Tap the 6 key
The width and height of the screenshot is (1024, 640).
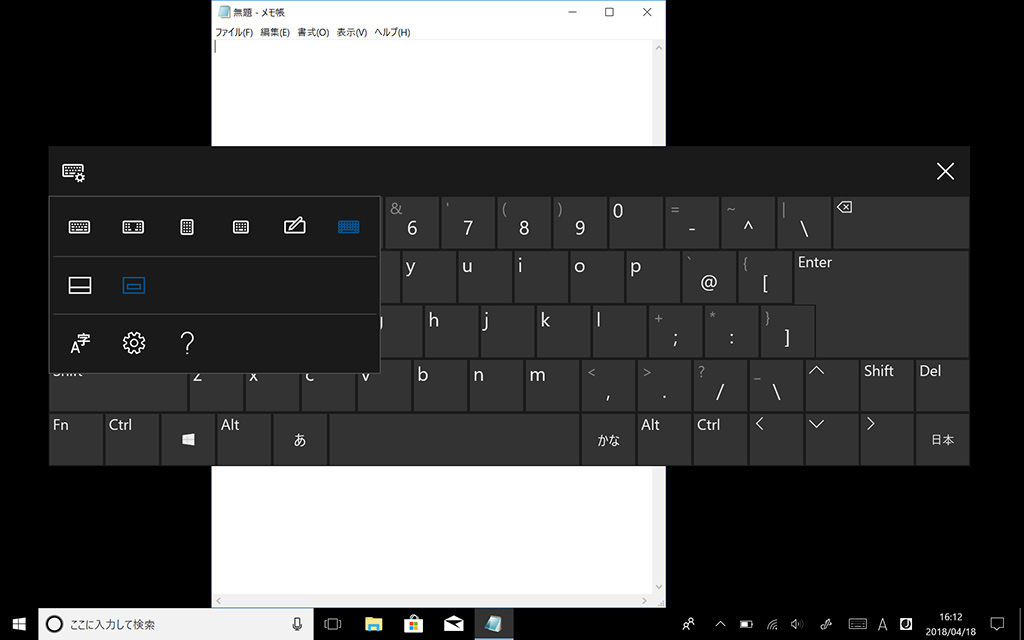(413, 223)
